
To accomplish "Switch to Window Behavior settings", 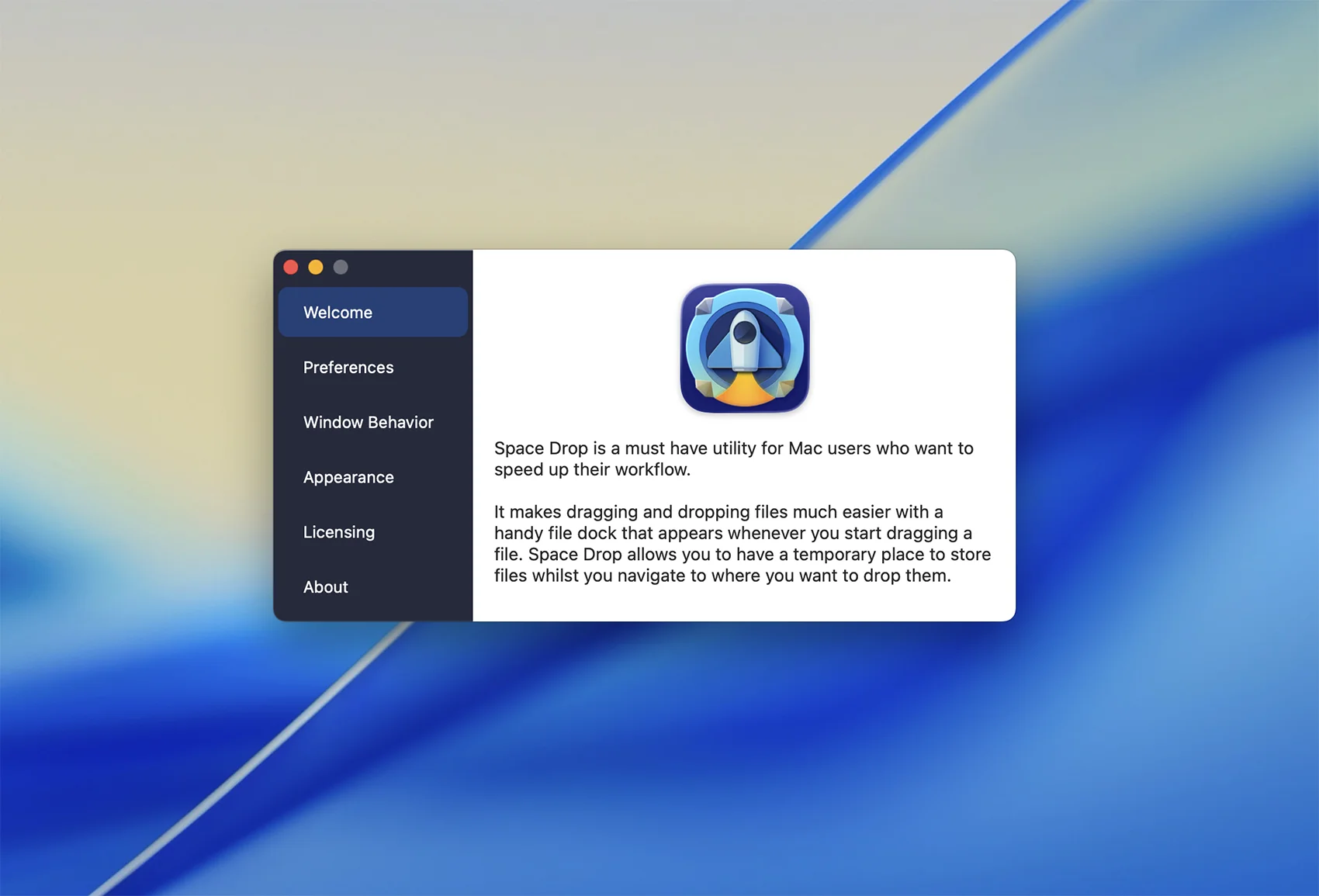I will [368, 423].
